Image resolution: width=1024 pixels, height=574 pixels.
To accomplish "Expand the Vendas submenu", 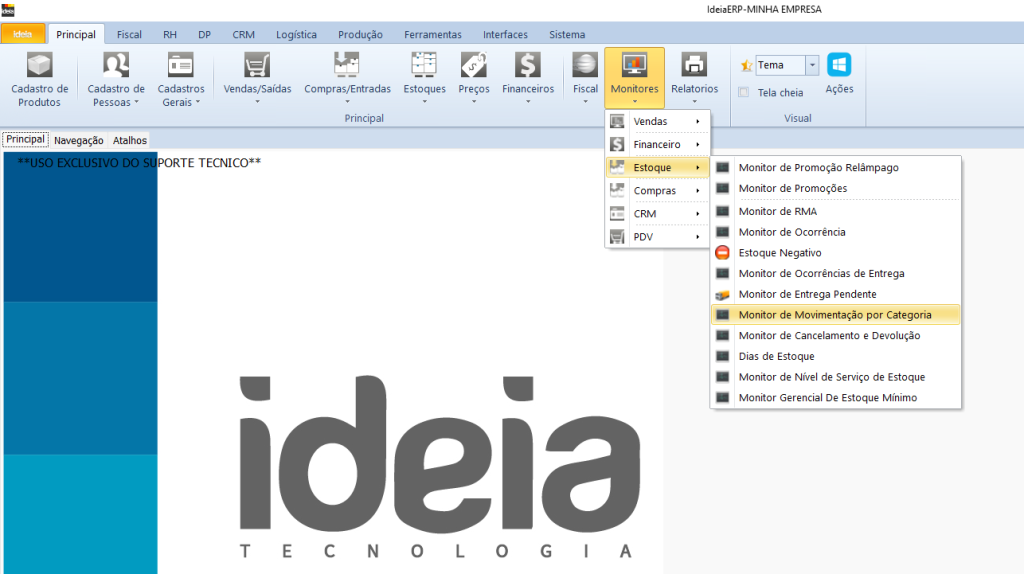I will pos(657,121).
